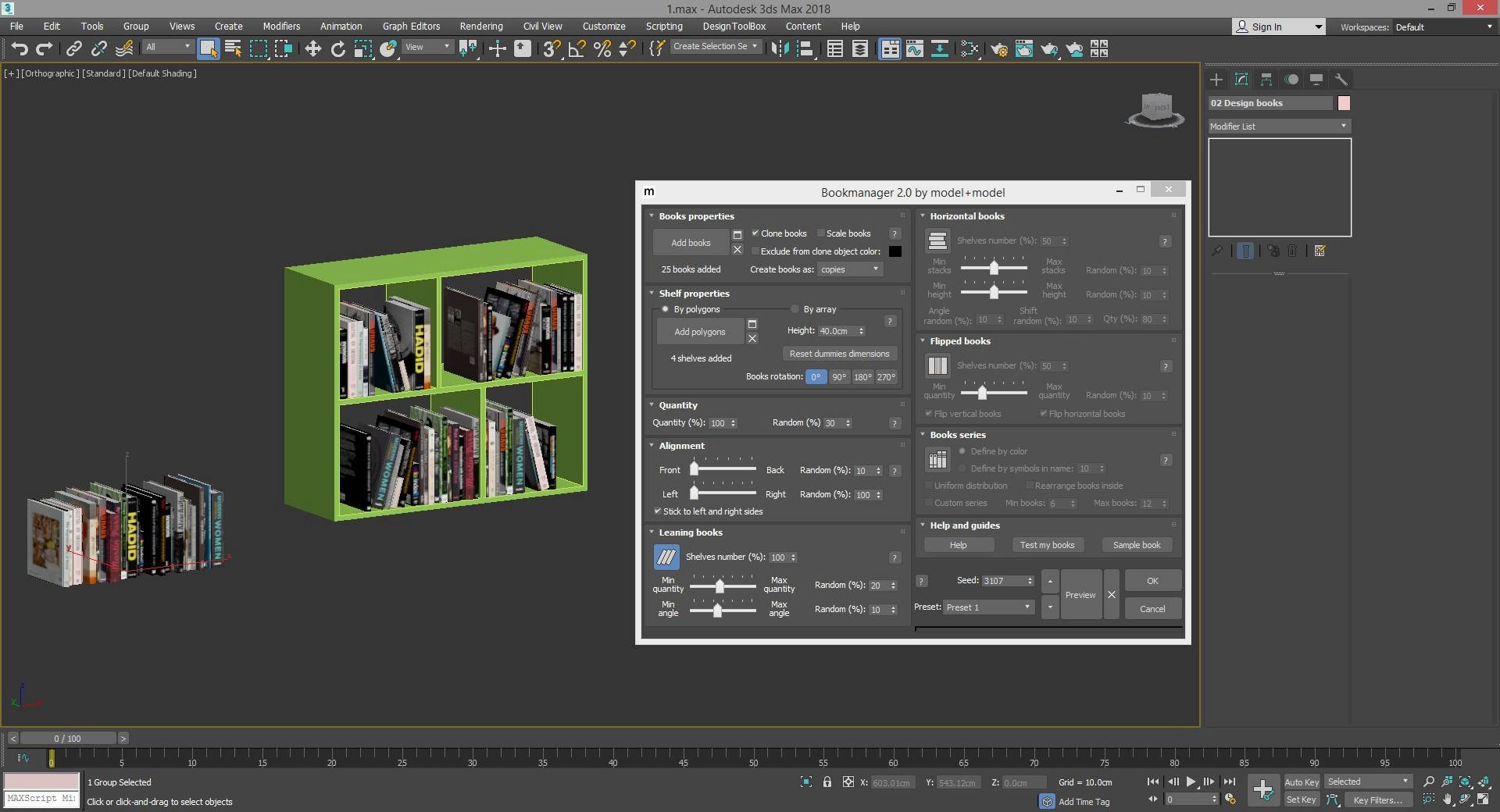The width and height of the screenshot is (1500, 812).
Task: Click the Add books button
Action: coord(691,243)
